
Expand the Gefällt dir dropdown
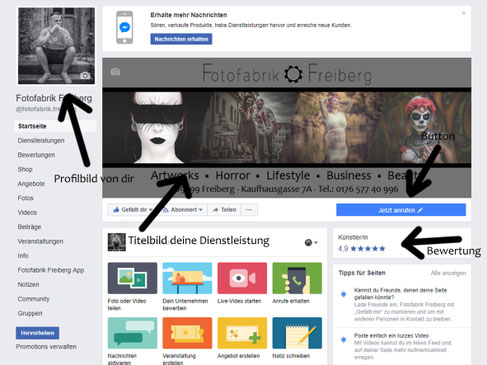(133, 210)
